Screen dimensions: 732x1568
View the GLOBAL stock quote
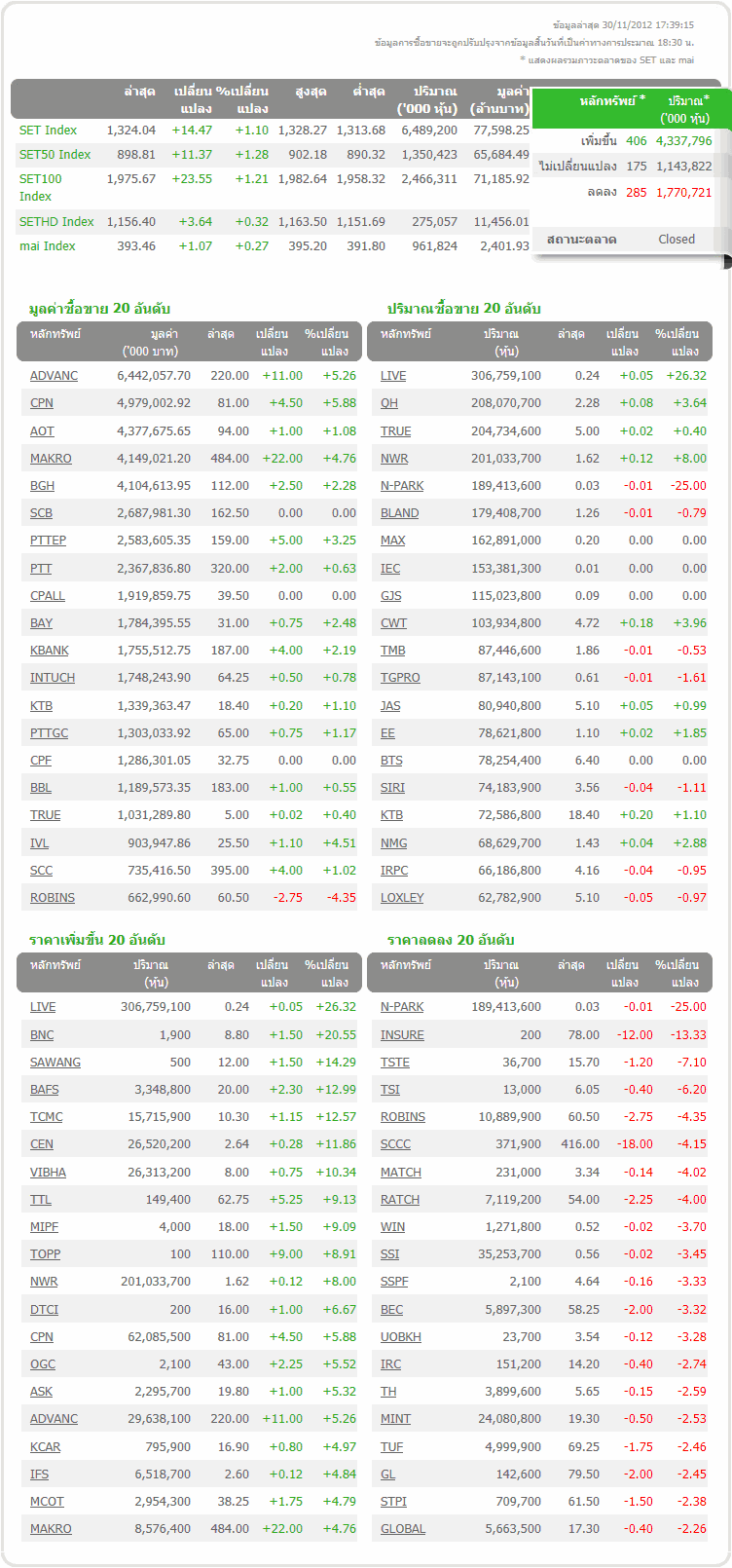[x=403, y=1529]
